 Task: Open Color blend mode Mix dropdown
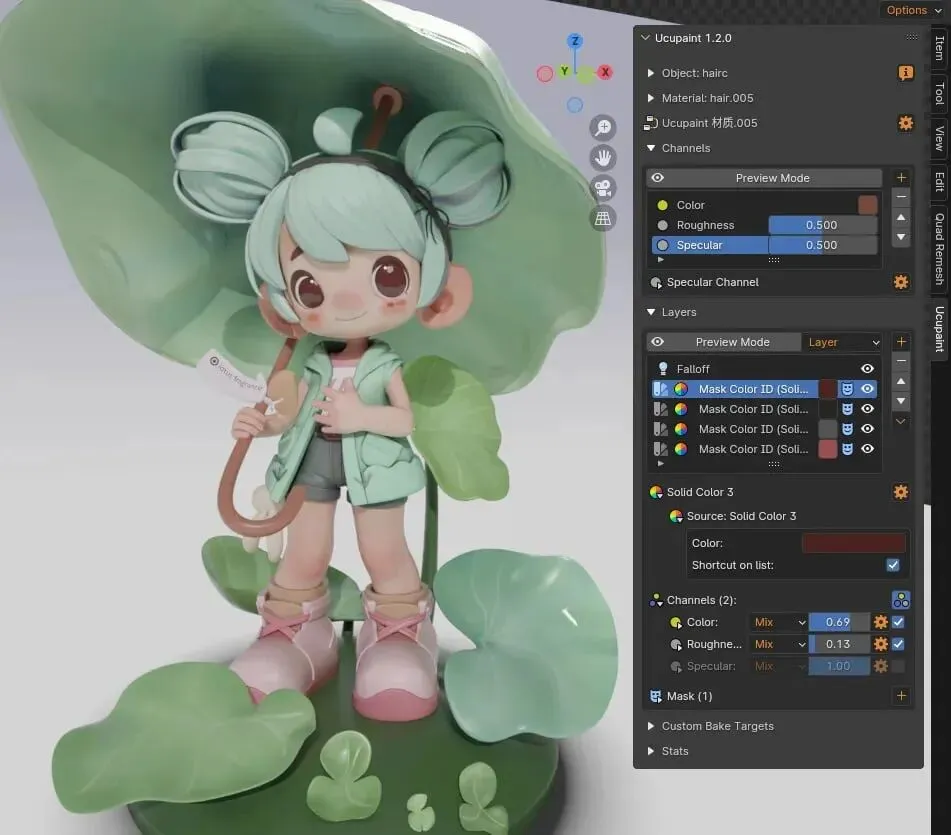[779, 622]
